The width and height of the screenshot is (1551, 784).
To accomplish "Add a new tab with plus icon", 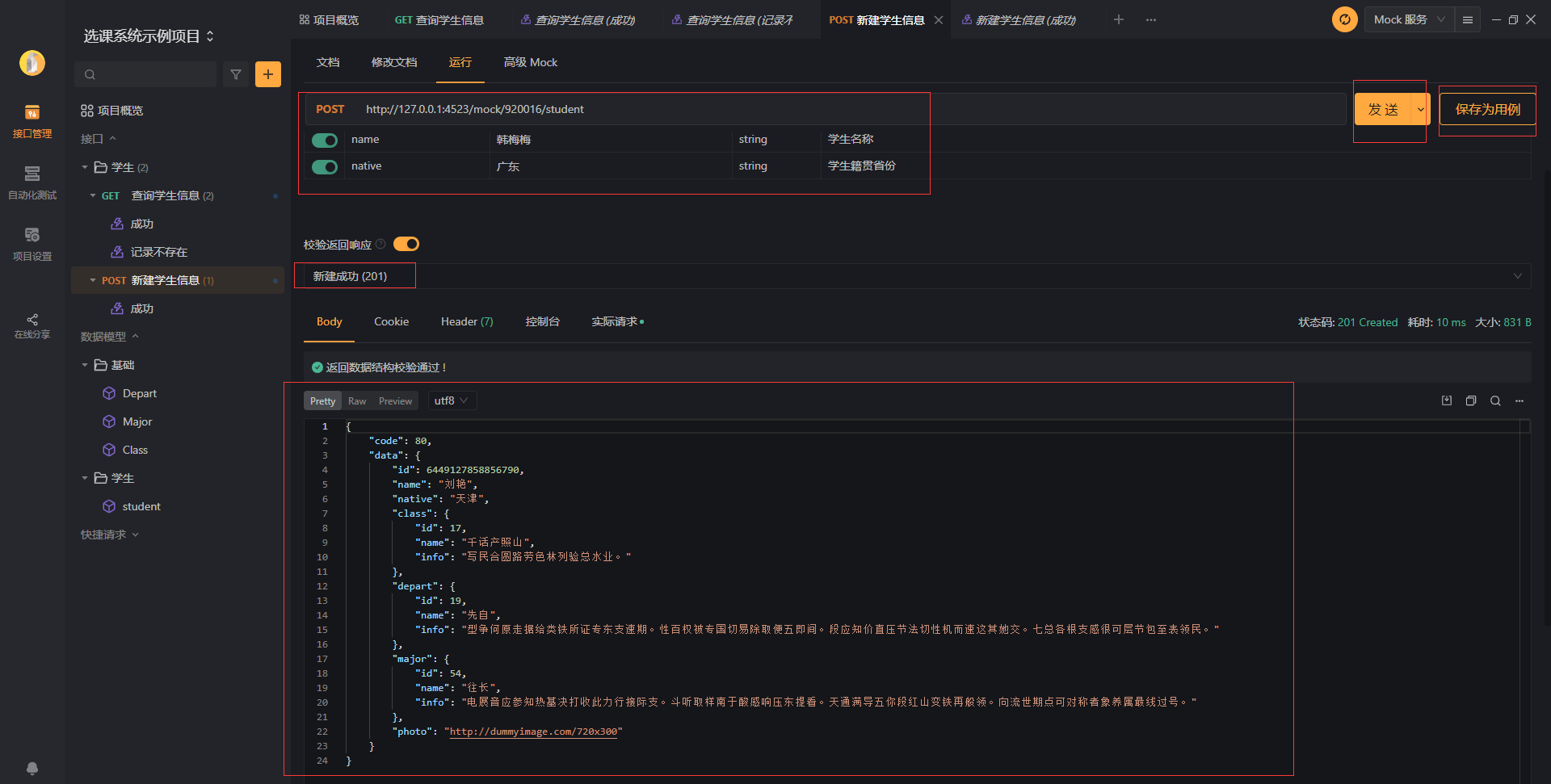I will (1119, 19).
